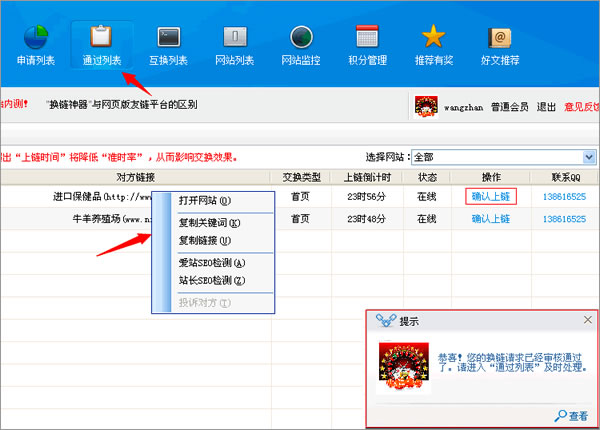This screenshot has height=430, width=600.
Task: Click 复制链接 menu entry
Action: pyautogui.click(x=204, y=241)
